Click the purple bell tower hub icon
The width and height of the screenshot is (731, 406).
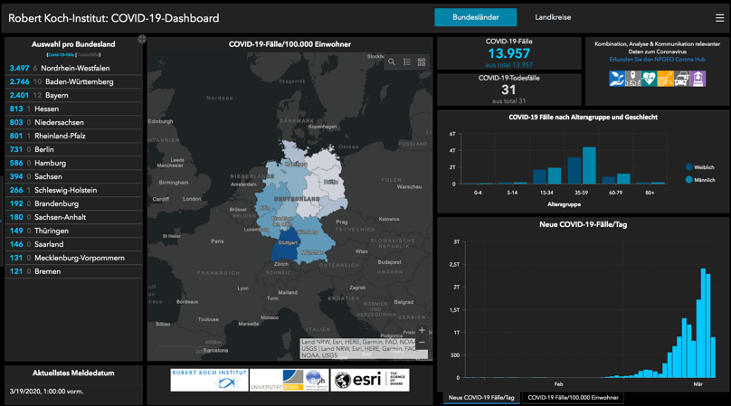[698, 79]
